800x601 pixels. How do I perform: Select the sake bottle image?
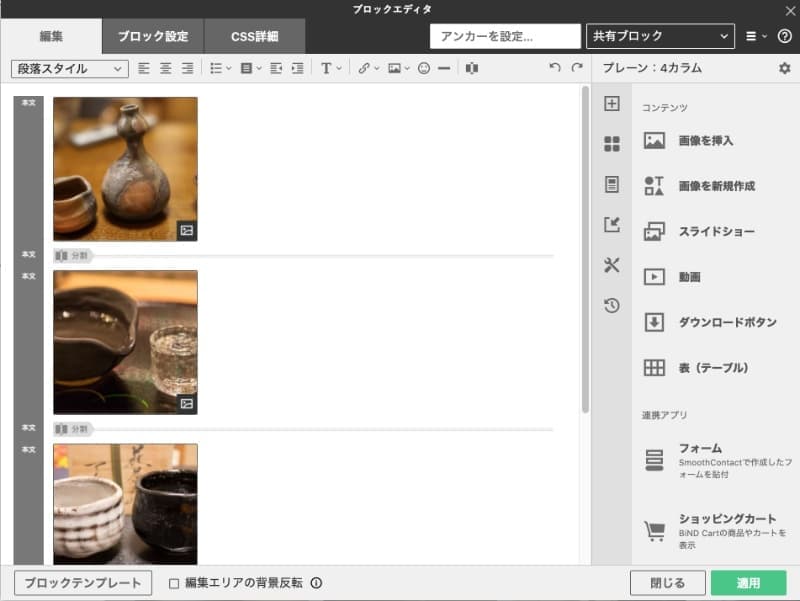point(125,169)
